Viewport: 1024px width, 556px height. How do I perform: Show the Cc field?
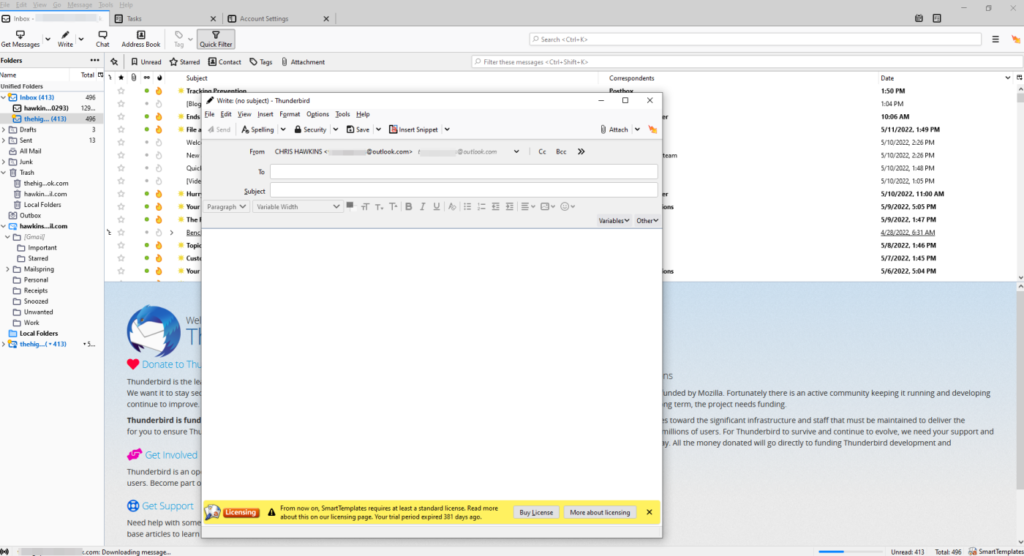pyautogui.click(x=542, y=152)
